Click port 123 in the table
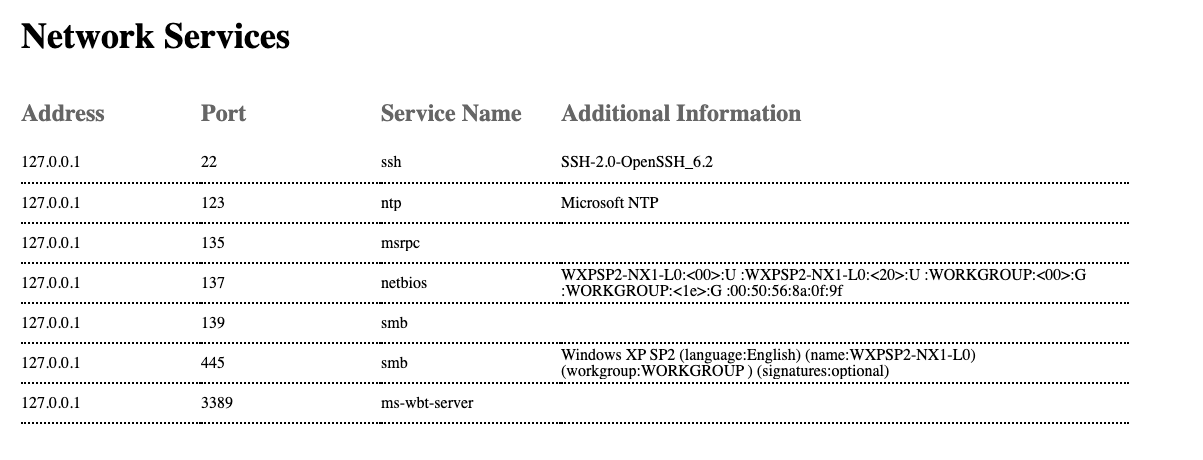Image resolution: width=1203 pixels, height=460 pixels. coord(212,203)
